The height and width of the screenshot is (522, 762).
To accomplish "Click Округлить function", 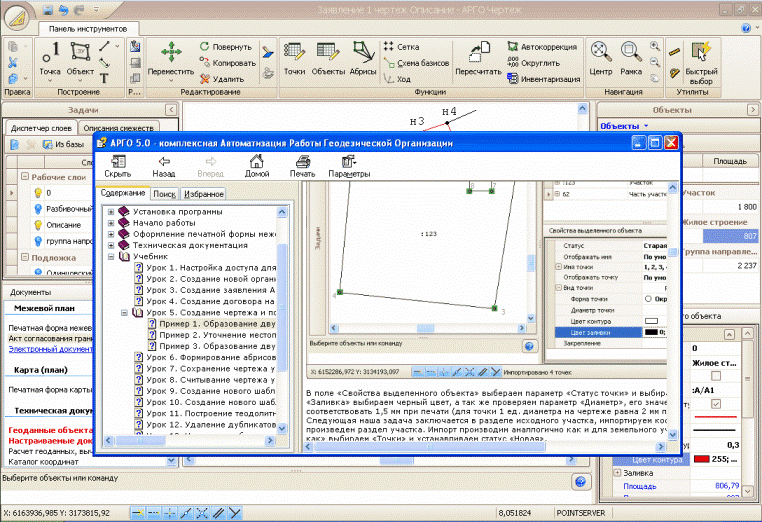I will click(534, 63).
